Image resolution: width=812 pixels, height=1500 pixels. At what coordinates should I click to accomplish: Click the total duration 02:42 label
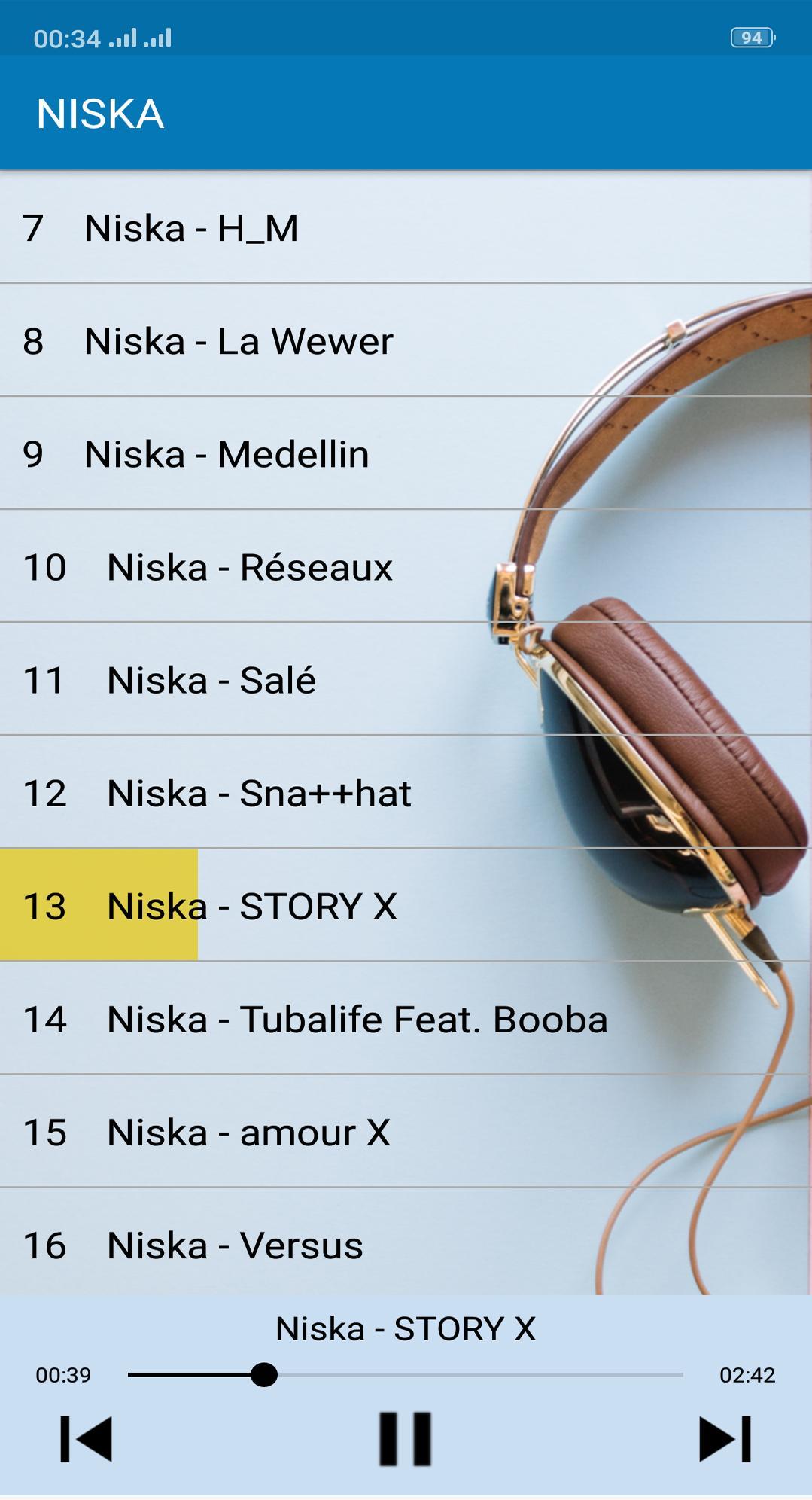747,1375
